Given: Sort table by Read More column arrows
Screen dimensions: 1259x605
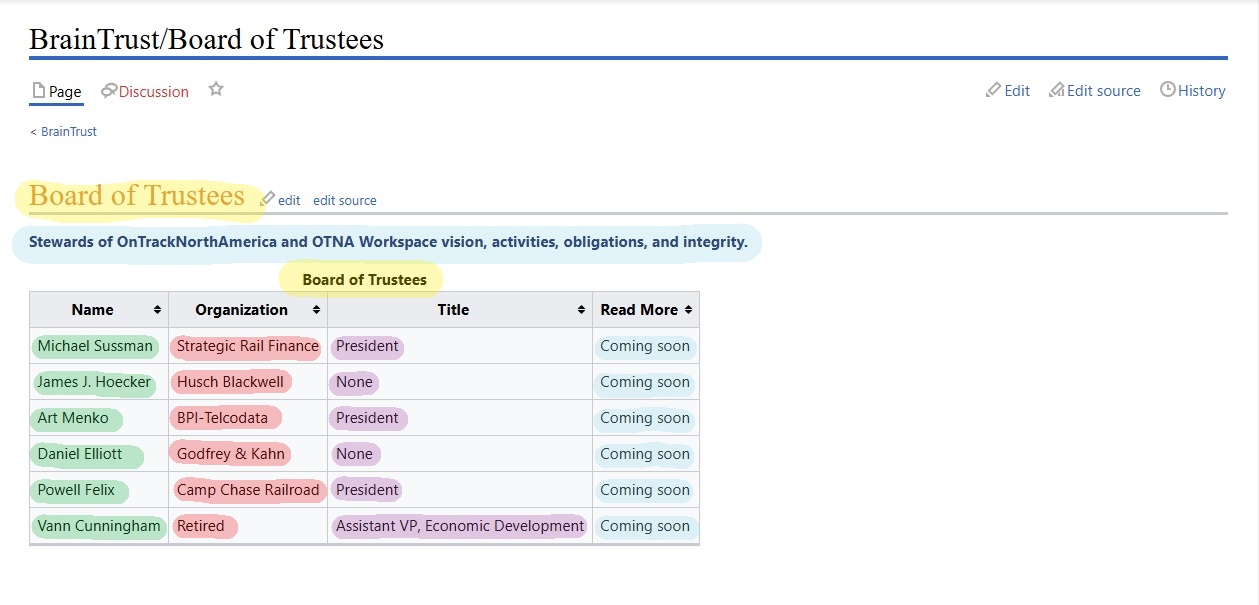Looking at the screenshot, I should 688,310.
